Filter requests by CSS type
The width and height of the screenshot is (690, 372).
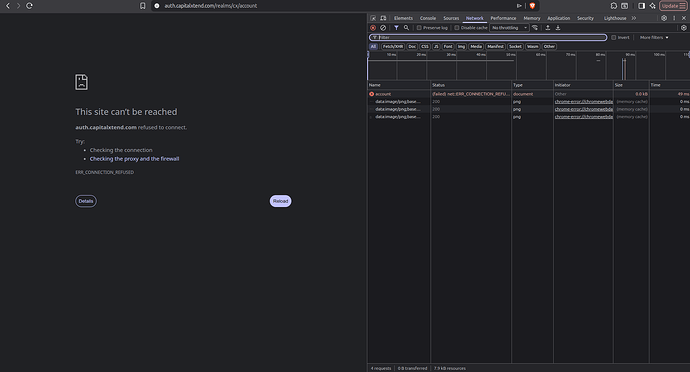point(425,46)
